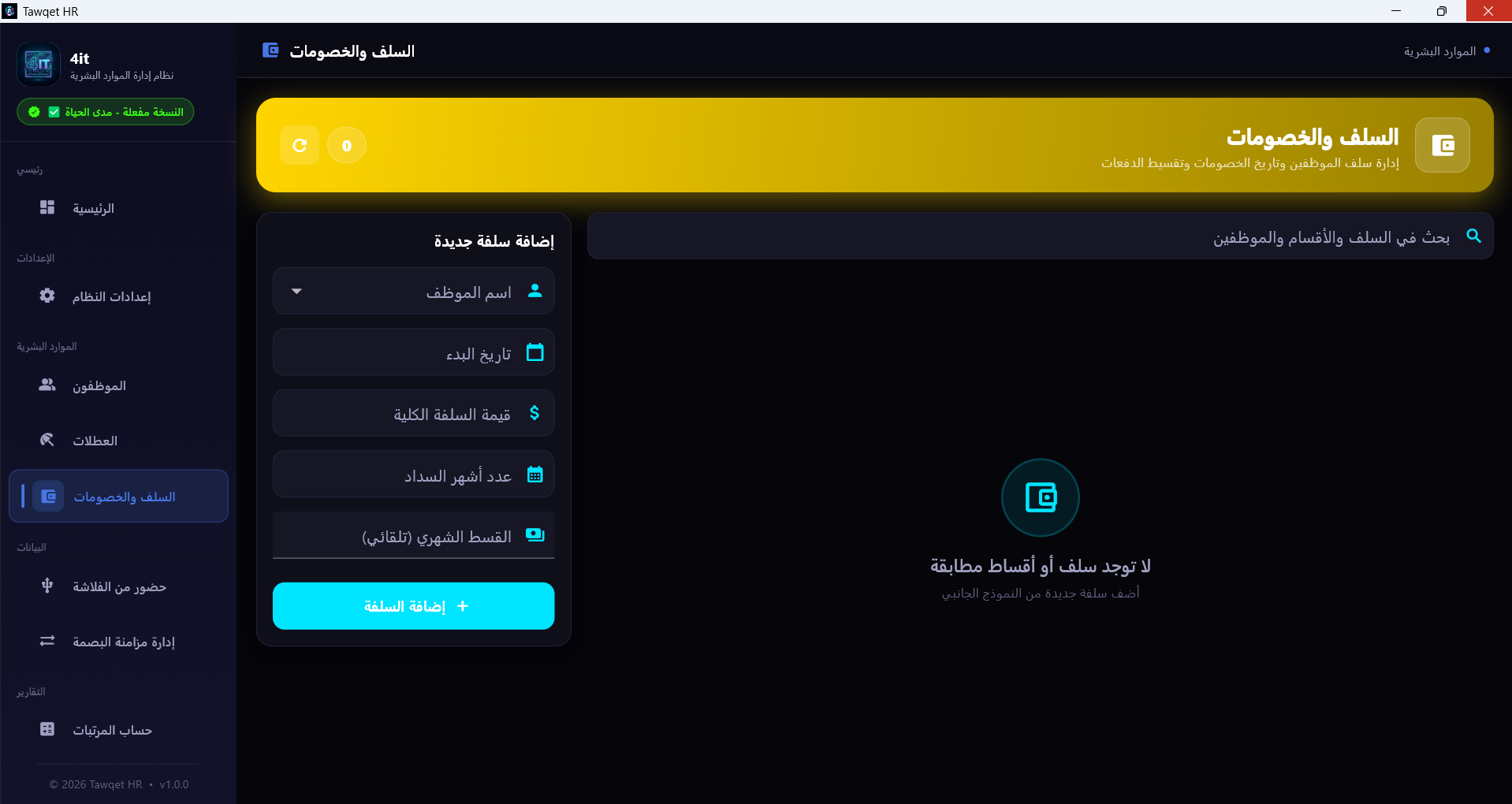Click banner subtitle إدارة سلف الموظفين
Image resolution: width=1512 pixels, height=804 pixels.
(1250, 163)
